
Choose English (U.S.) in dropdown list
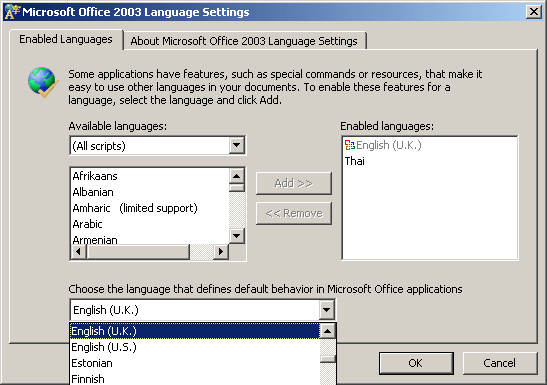(x=195, y=347)
